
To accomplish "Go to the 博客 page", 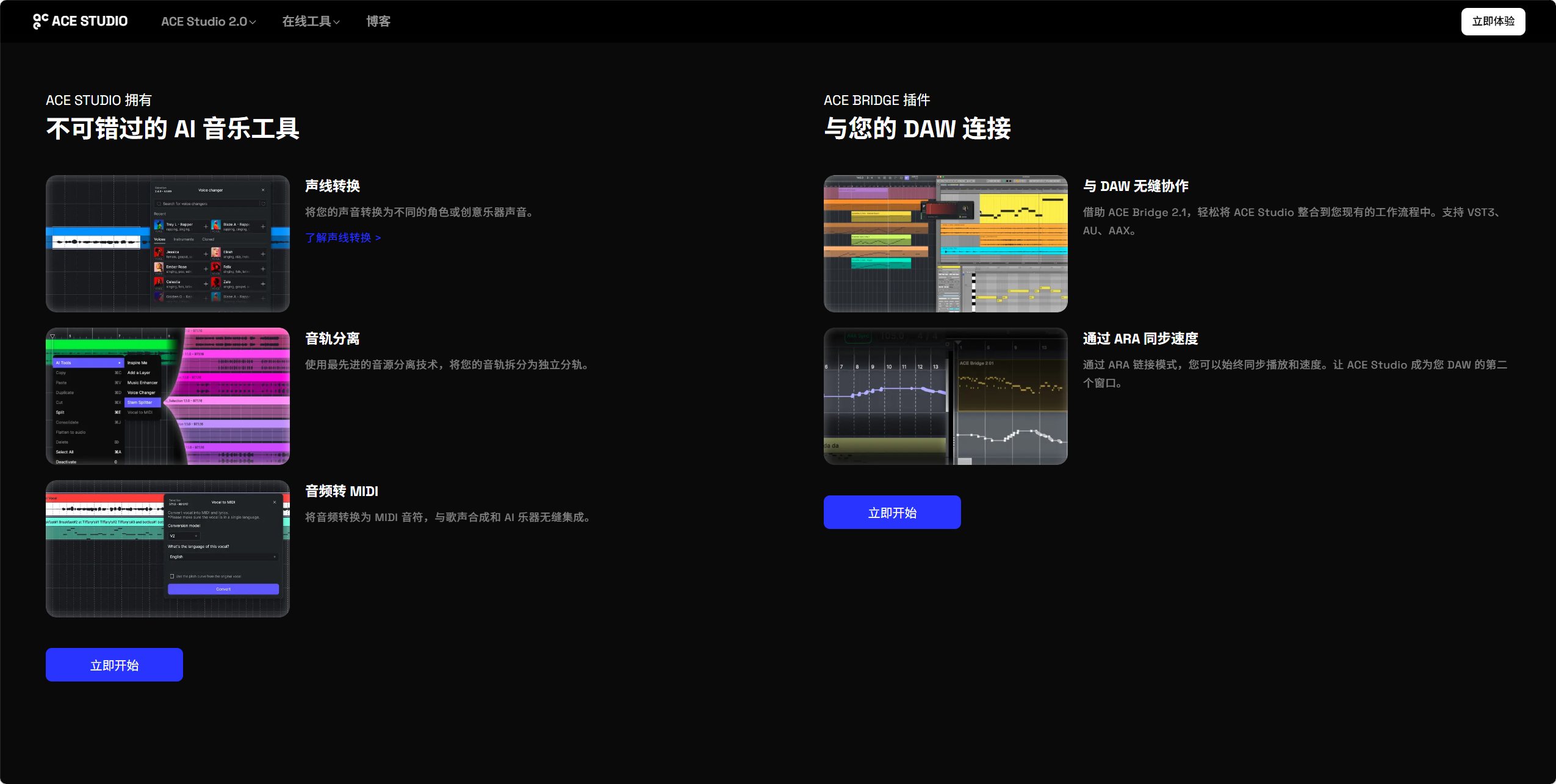I will coord(378,21).
